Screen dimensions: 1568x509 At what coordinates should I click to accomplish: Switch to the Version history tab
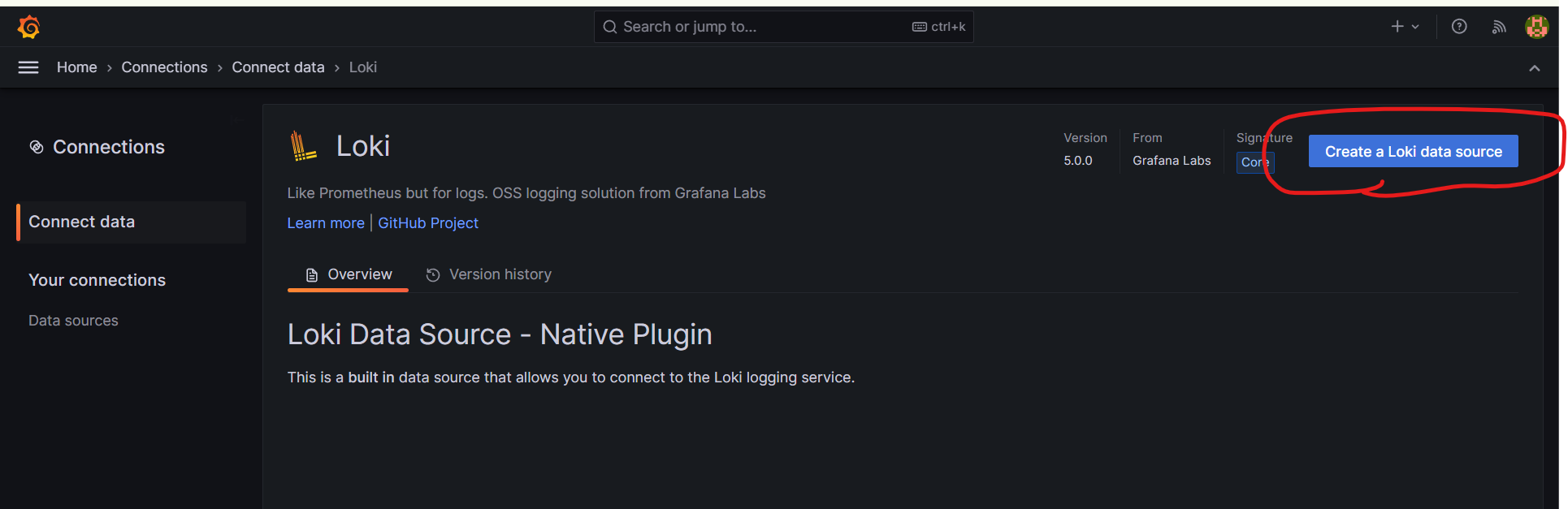(x=488, y=274)
